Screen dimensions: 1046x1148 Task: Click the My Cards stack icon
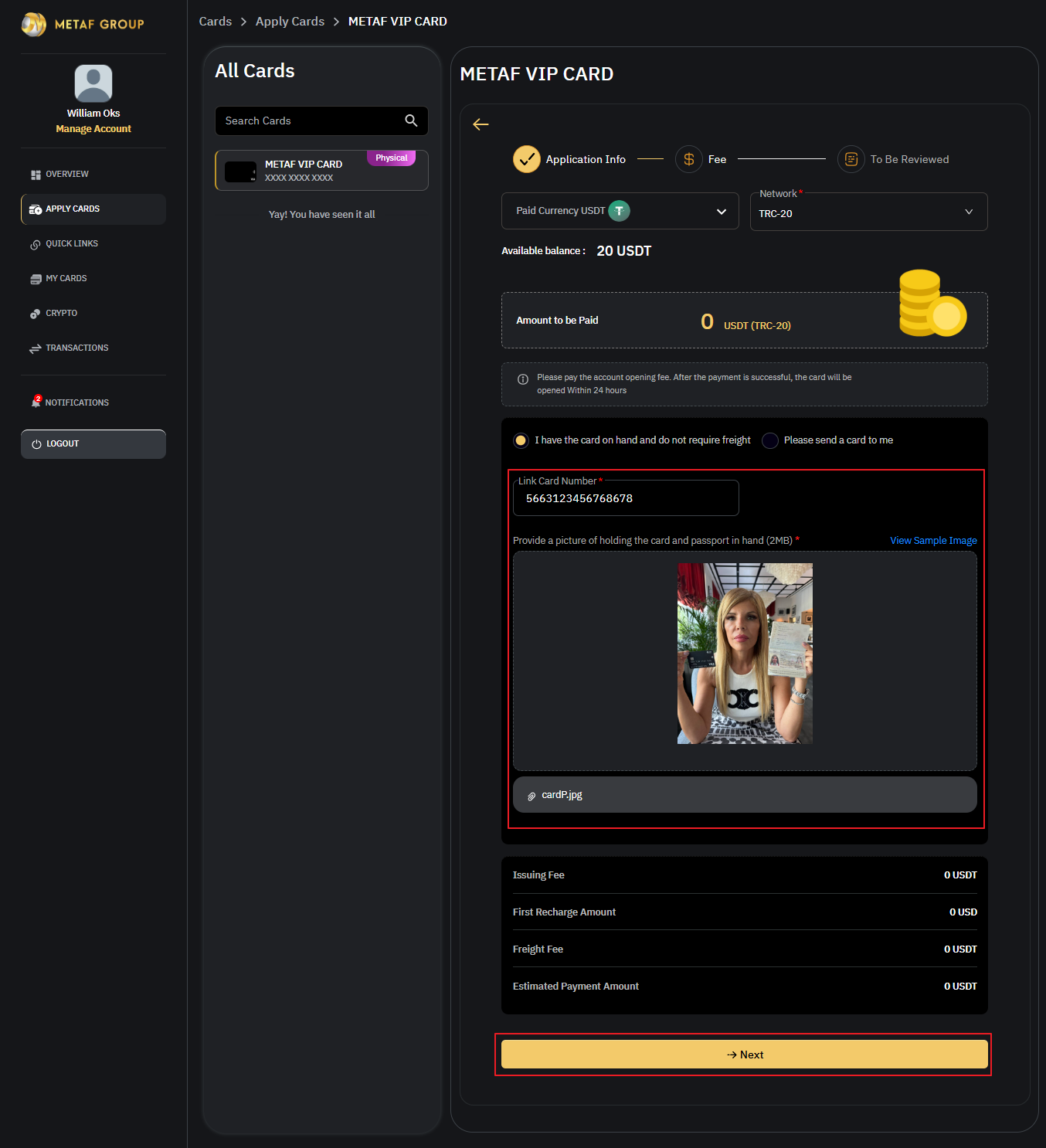(36, 279)
